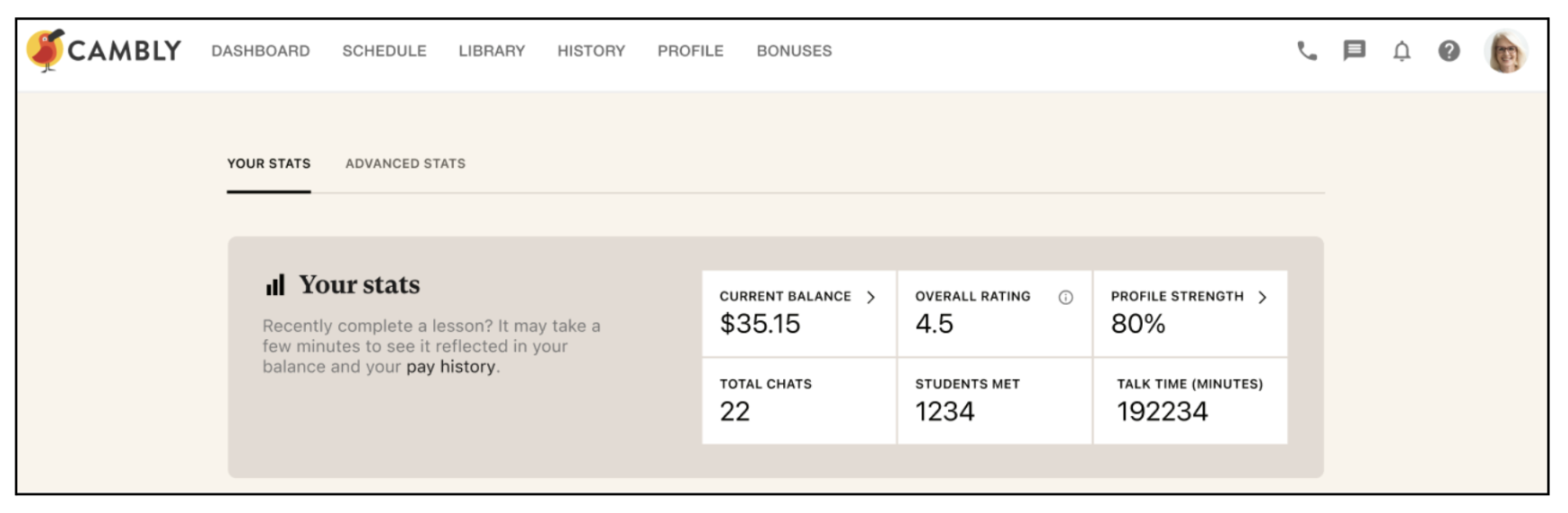Click the Overall Rating info icon

[1066, 298]
